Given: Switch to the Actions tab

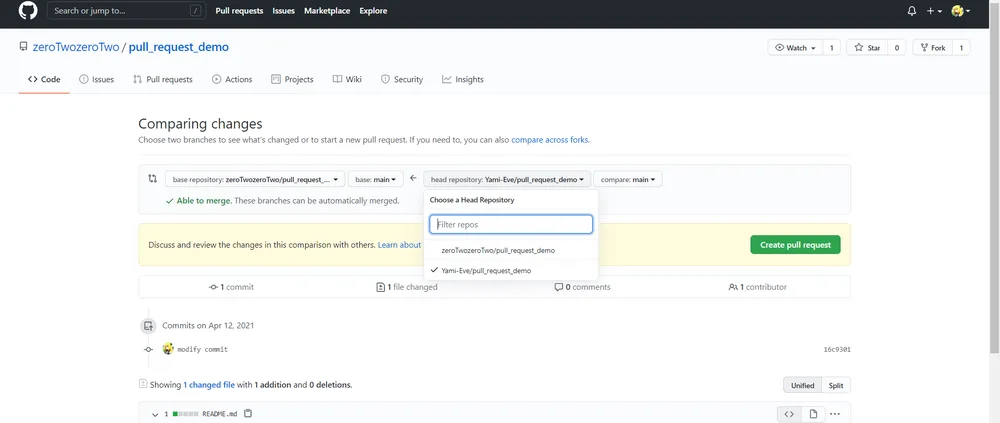Looking at the screenshot, I should pos(232,80).
